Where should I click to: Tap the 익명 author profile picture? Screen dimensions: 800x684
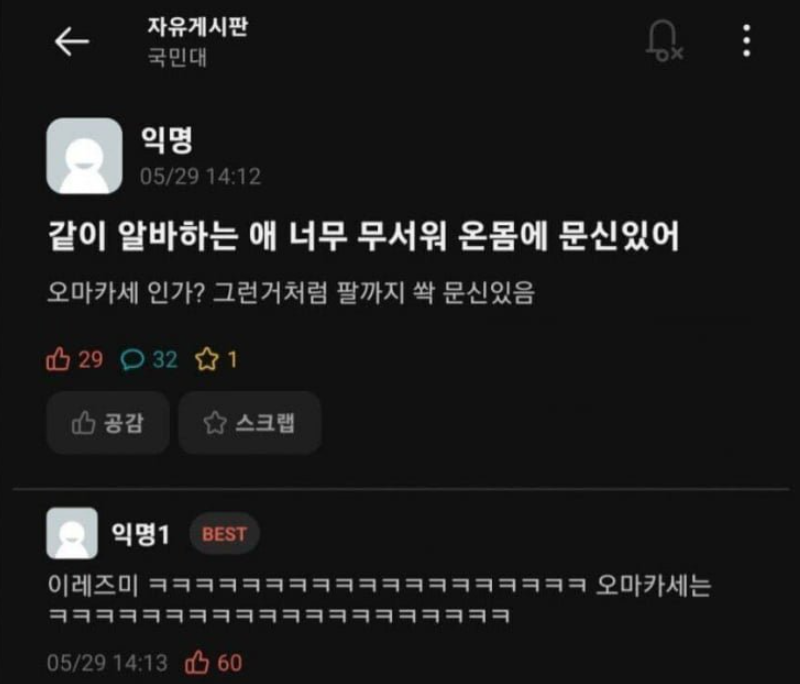click(x=84, y=156)
